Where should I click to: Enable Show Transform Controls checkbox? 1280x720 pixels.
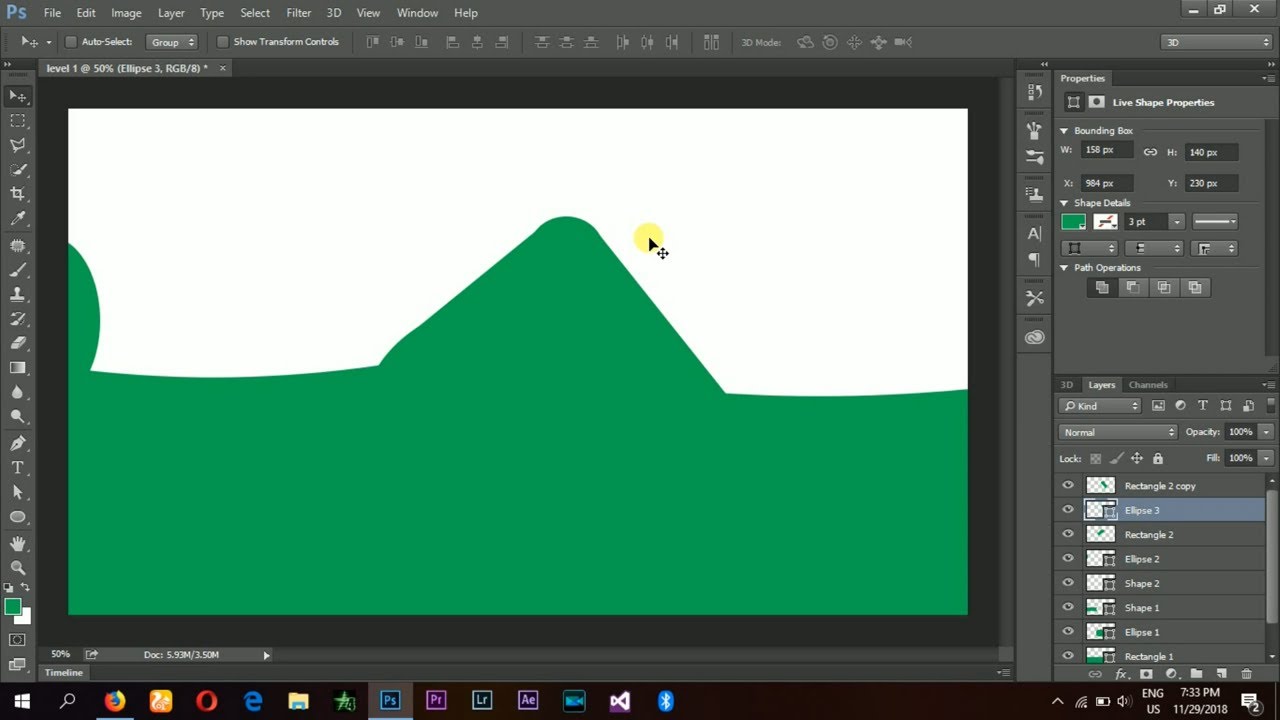[222, 42]
